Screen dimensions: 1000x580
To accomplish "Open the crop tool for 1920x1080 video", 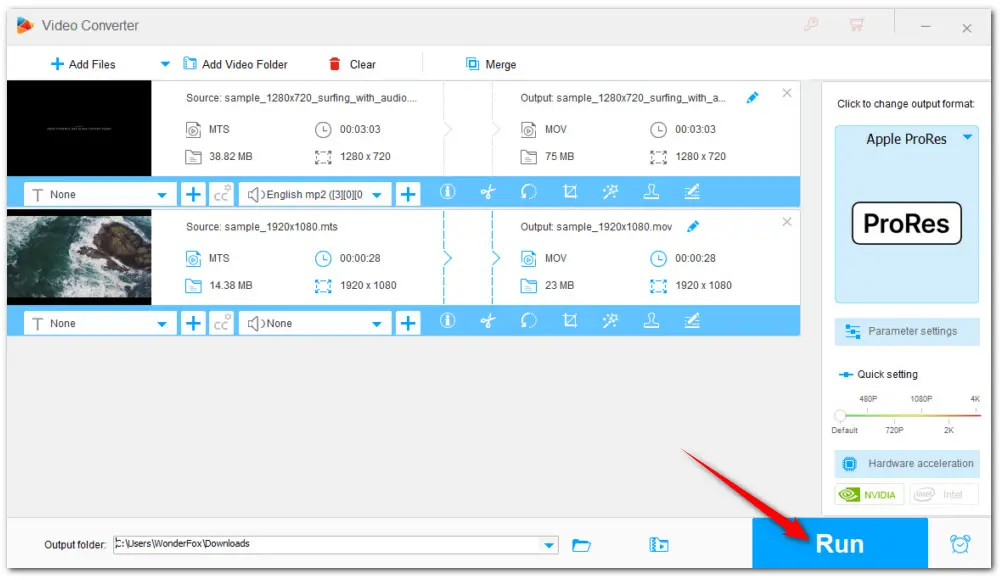I will 570,321.
